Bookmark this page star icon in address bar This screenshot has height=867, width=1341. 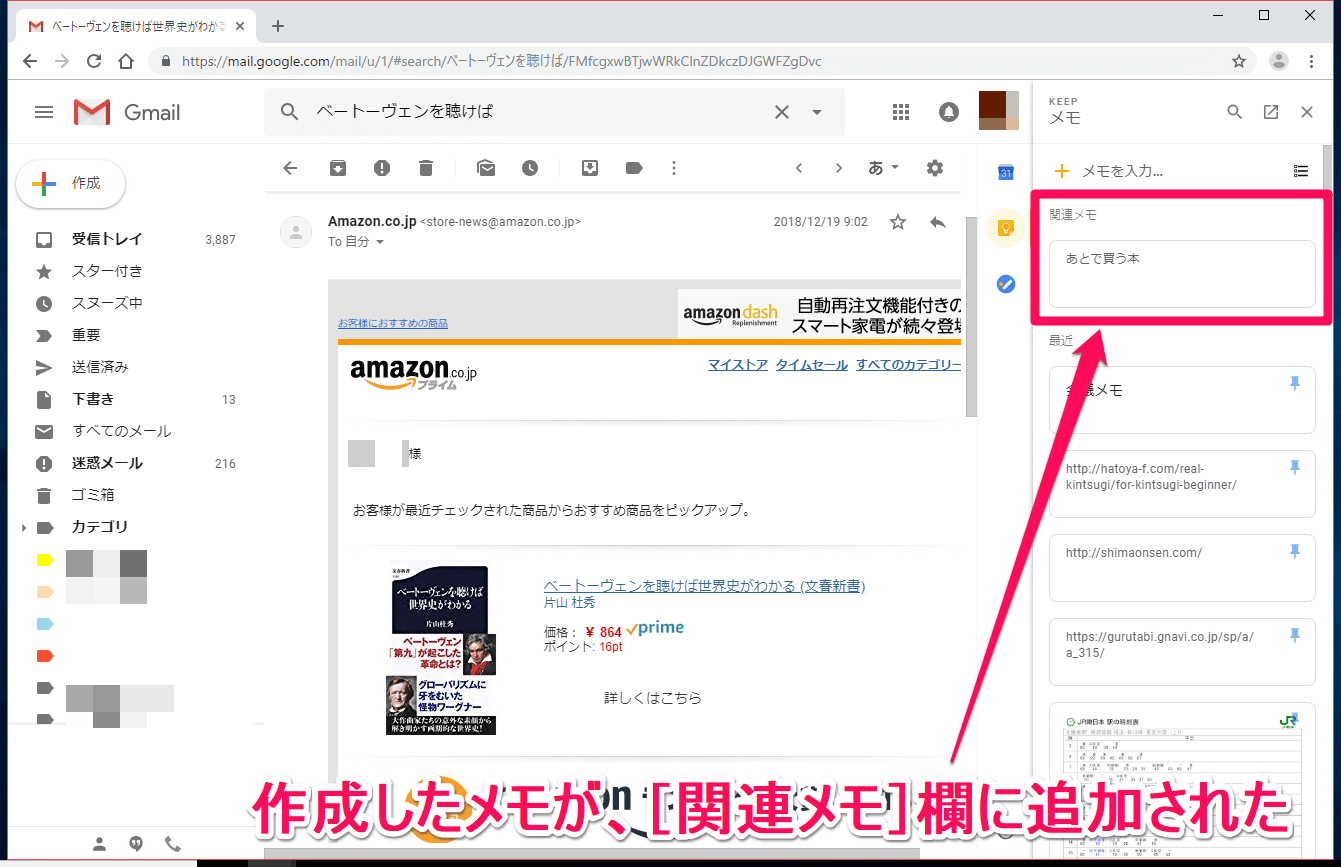pyautogui.click(x=1239, y=61)
